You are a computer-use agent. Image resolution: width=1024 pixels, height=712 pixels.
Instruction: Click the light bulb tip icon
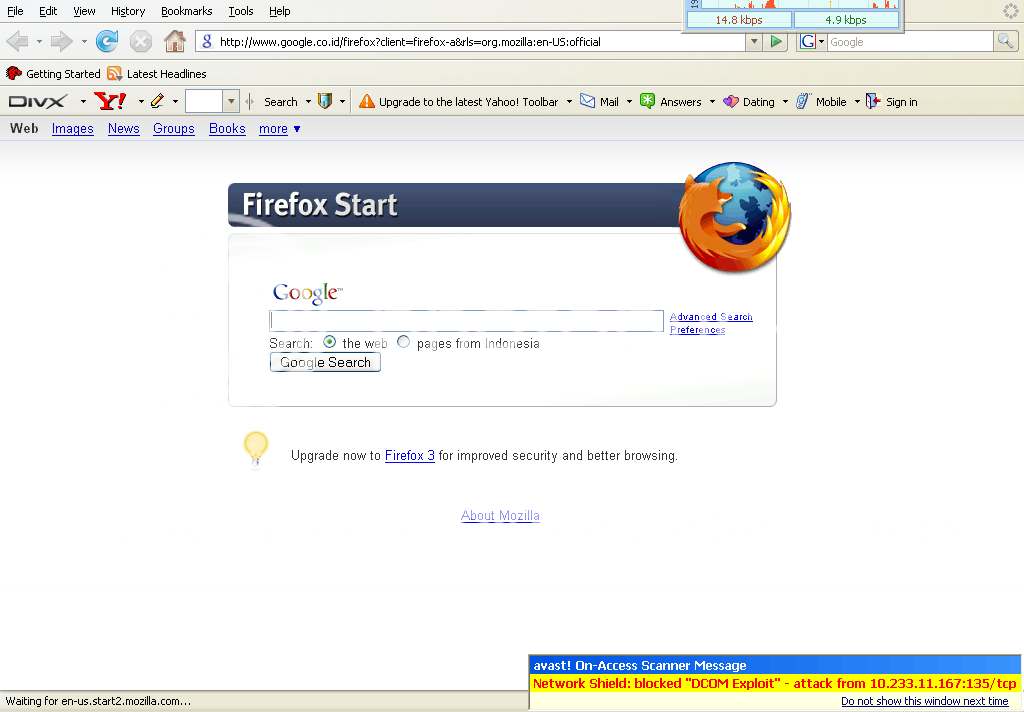click(255, 449)
